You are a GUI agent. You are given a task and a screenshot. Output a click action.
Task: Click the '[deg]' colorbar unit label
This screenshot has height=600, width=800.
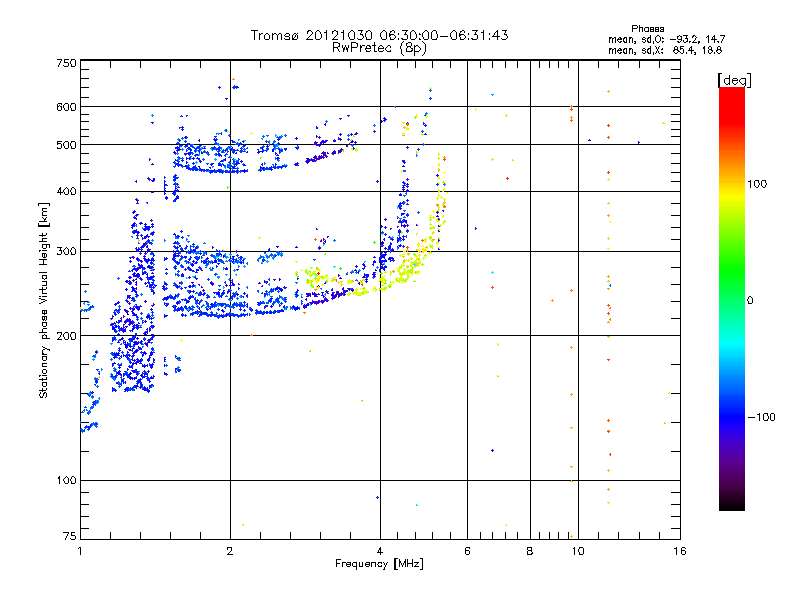(x=734, y=80)
